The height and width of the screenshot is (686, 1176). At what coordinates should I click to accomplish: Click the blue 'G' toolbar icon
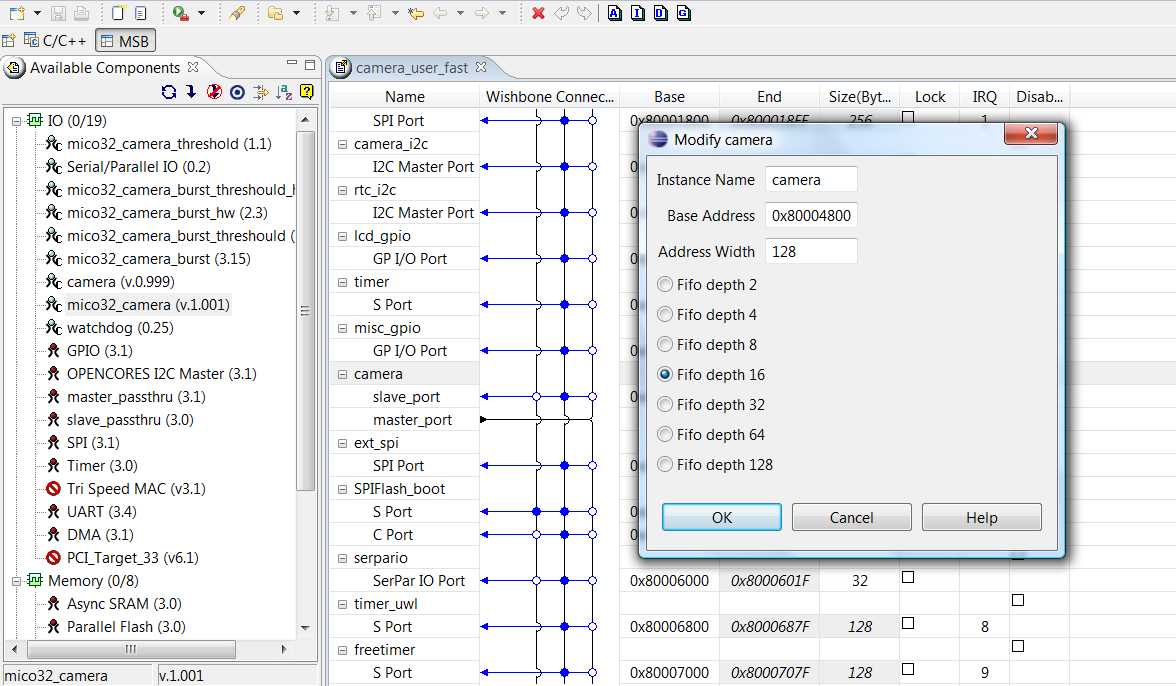click(x=683, y=13)
